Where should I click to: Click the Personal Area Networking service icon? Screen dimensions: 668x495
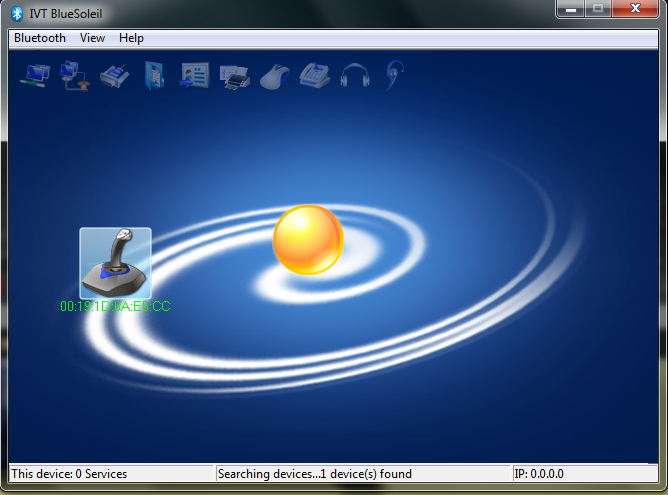point(35,76)
